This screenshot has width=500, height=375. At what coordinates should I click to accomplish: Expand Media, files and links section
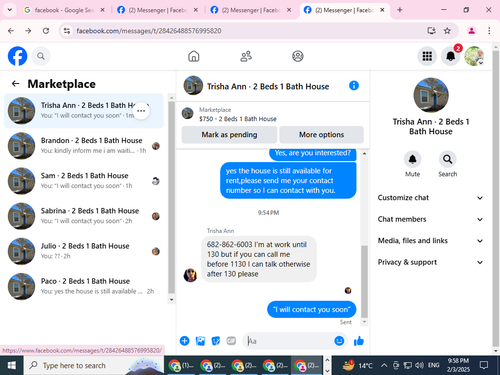[x=430, y=241]
